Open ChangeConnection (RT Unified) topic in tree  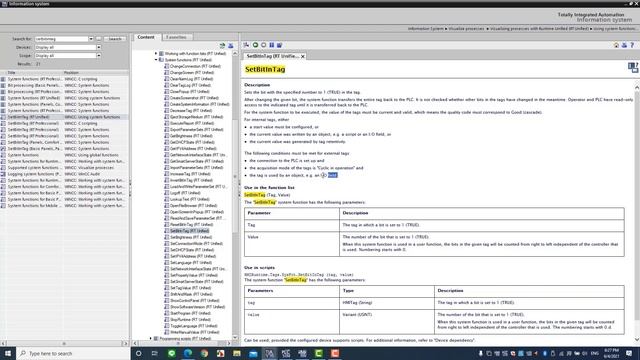[x=195, y=66]
